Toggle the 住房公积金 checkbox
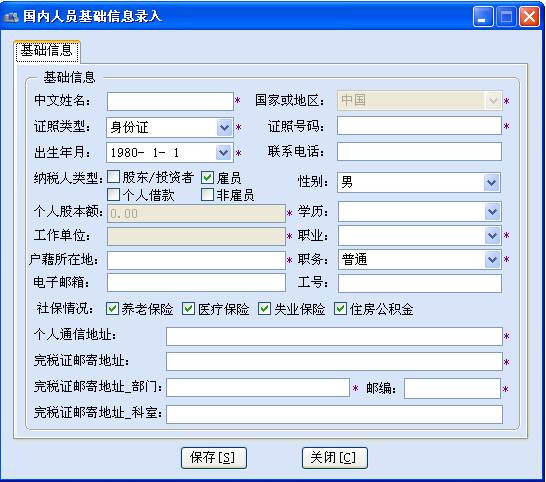This screenshot has width=546, height=482. click(341, 309)
